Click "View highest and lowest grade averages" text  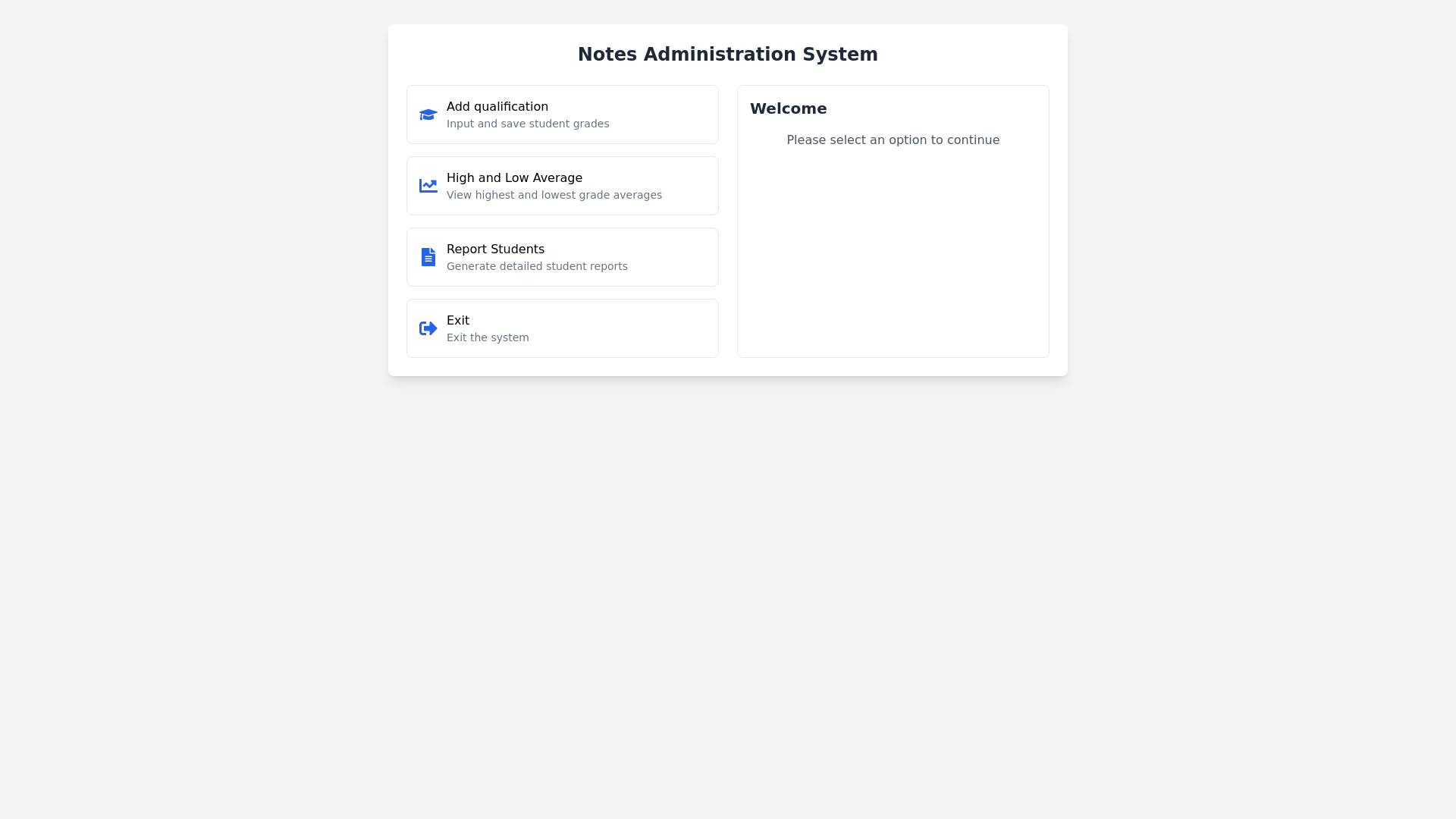[554, 195]
